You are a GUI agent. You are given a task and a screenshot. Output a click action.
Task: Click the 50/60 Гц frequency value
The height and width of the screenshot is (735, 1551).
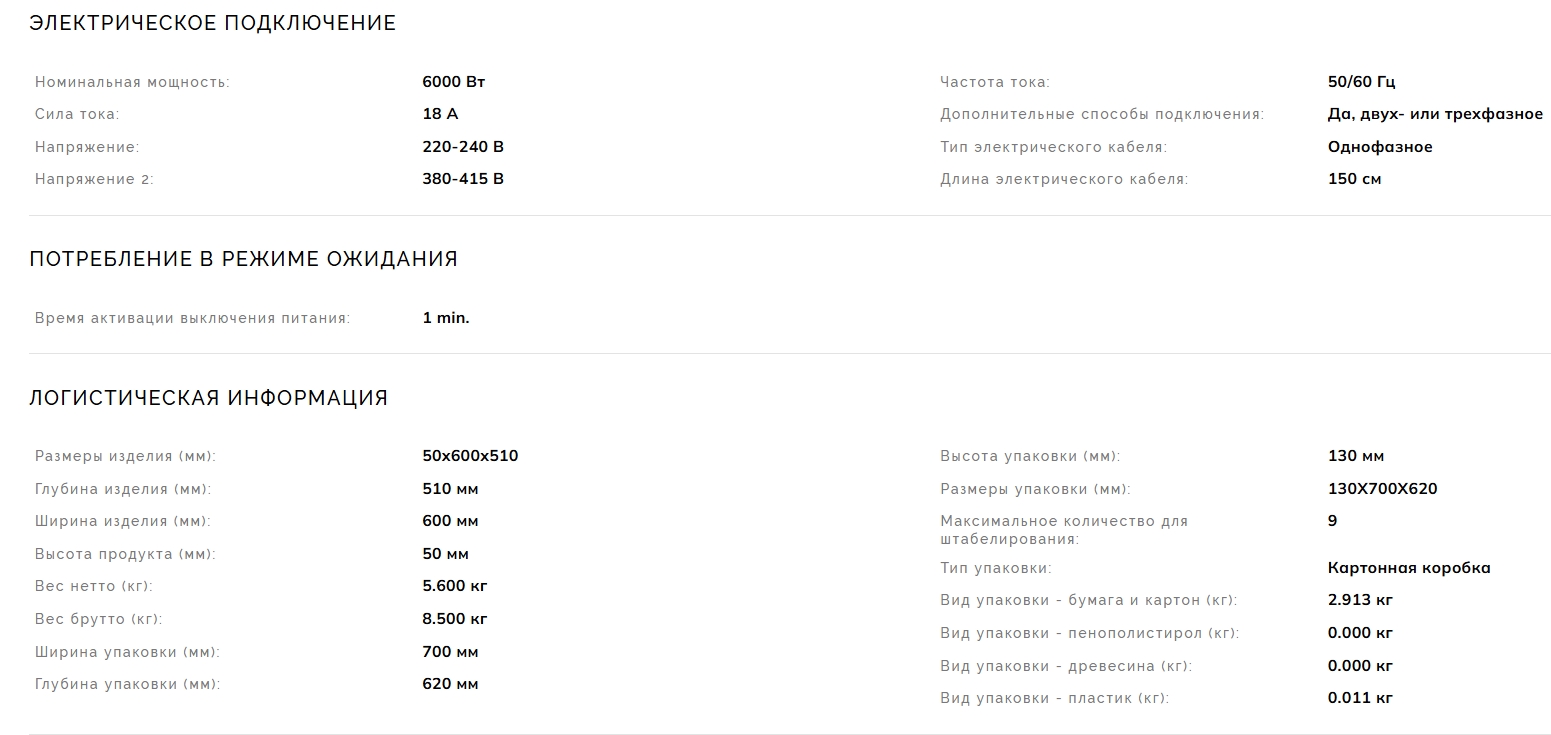1361,82
